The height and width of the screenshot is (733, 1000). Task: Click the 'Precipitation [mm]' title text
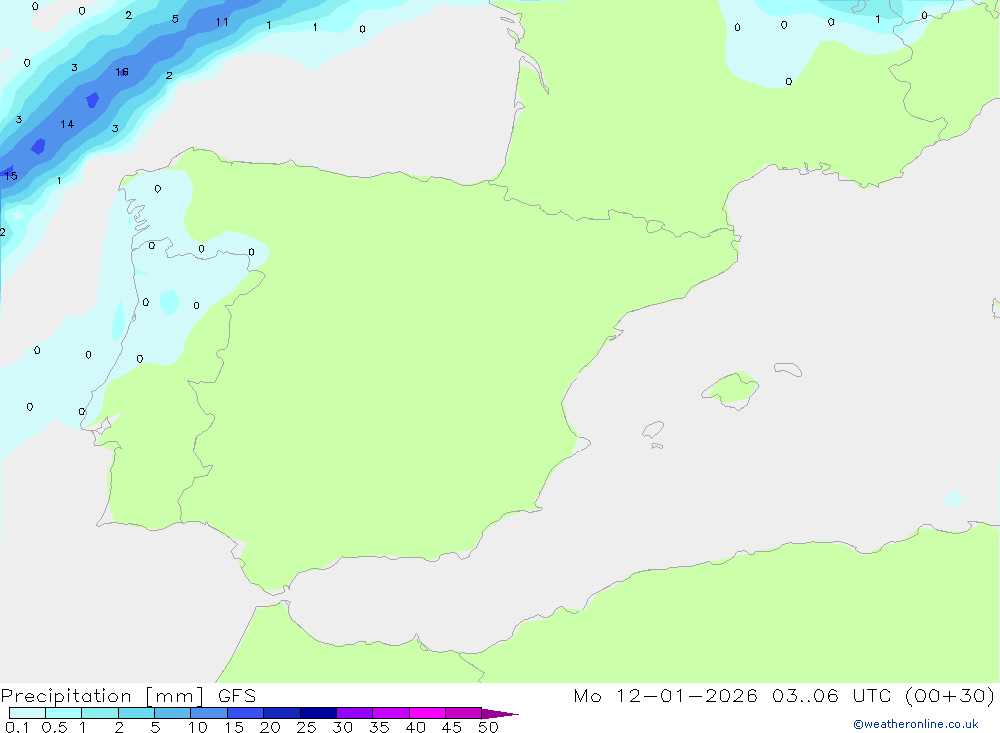[103, 696]
